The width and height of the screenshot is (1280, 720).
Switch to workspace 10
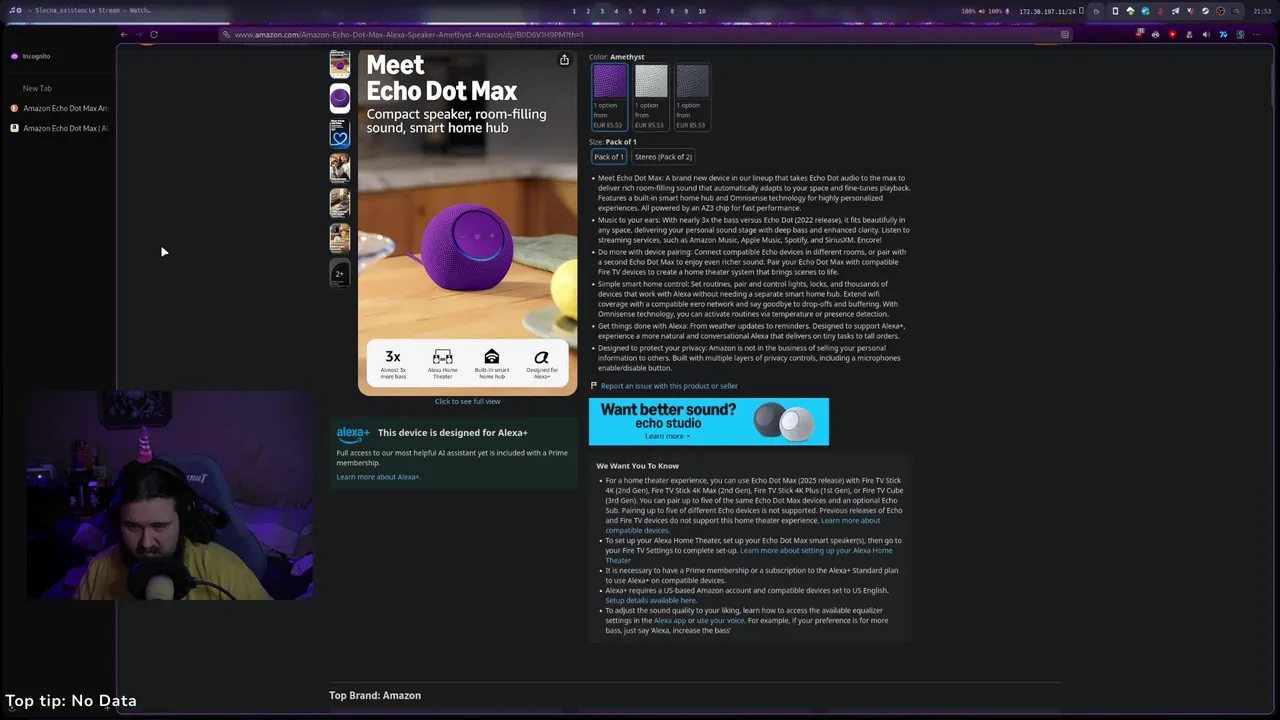[x=702, y=11]
